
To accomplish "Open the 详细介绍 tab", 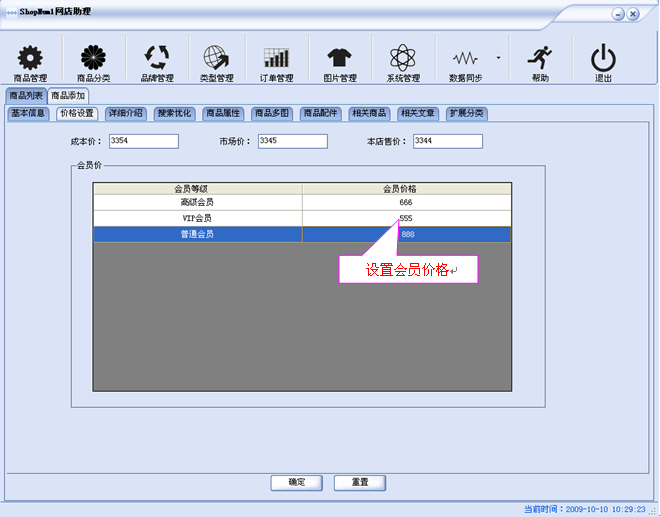I will click(x=126, y=113).
